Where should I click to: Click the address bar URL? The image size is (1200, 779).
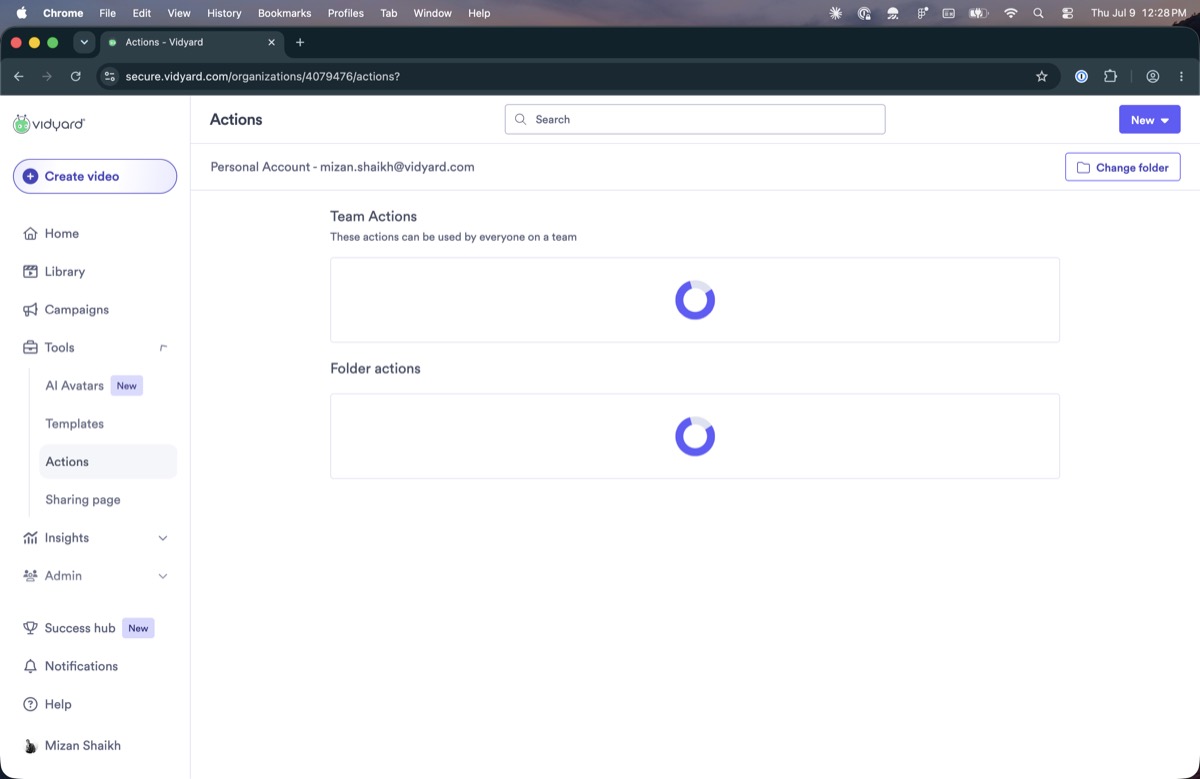click(262, 76)
